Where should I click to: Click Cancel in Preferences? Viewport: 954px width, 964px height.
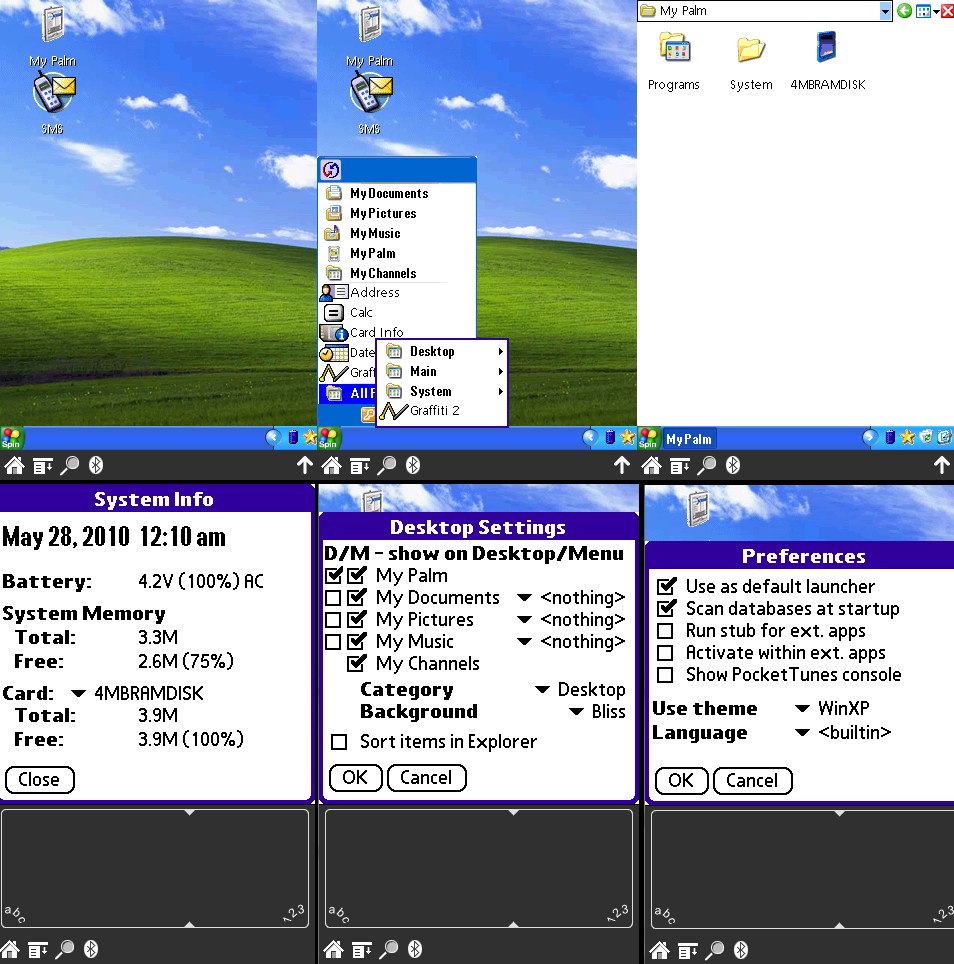[x=752, y=781]
